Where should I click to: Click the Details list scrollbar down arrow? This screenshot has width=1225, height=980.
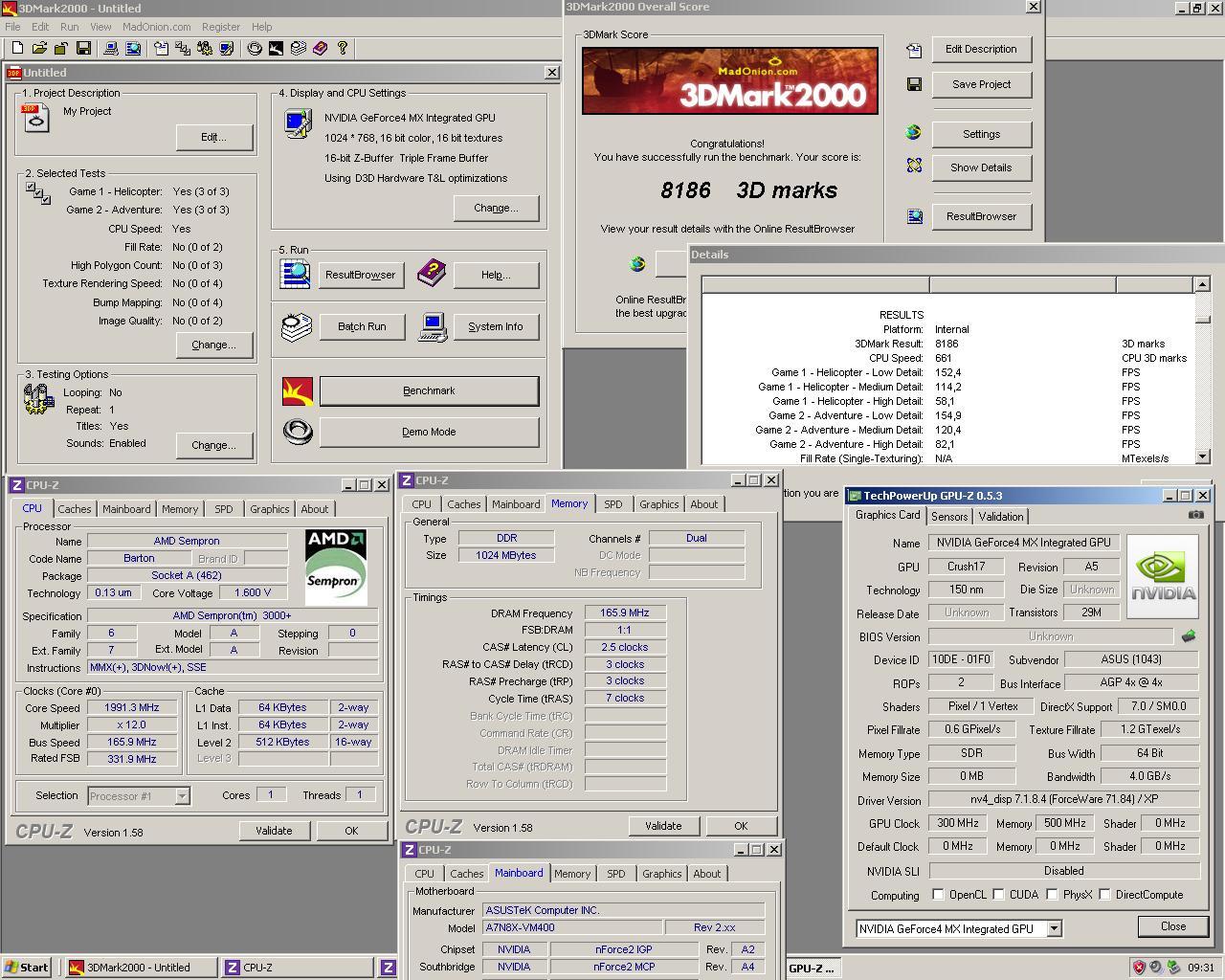pyautogui.click(x=1203, y=457)
